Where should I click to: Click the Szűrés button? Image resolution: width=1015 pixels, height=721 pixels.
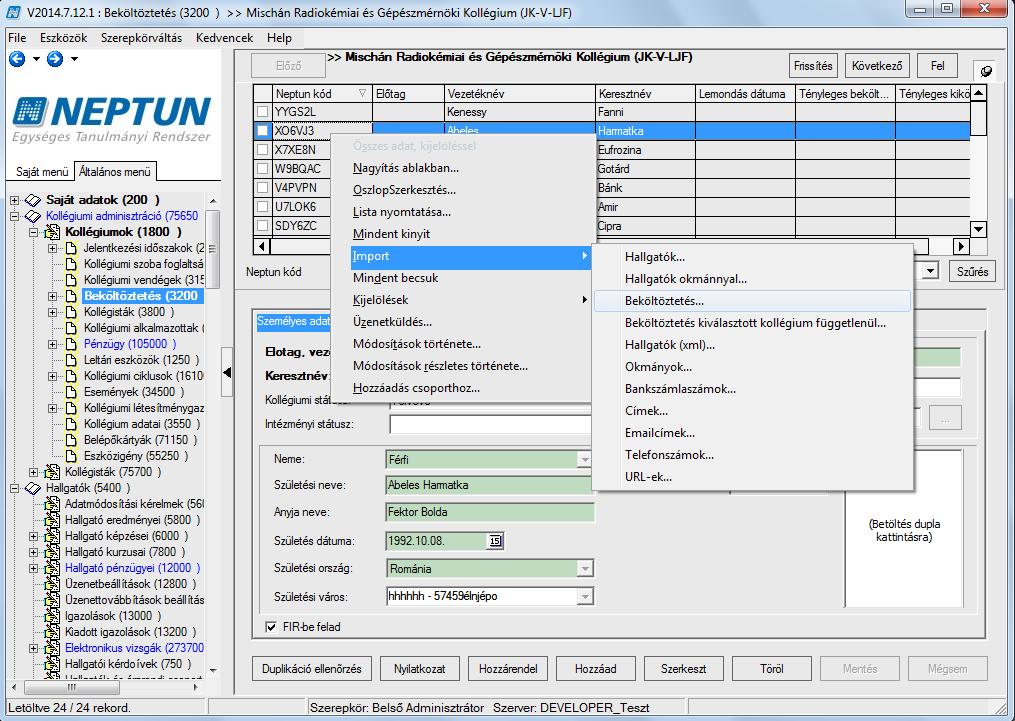[x=972, y=272]
